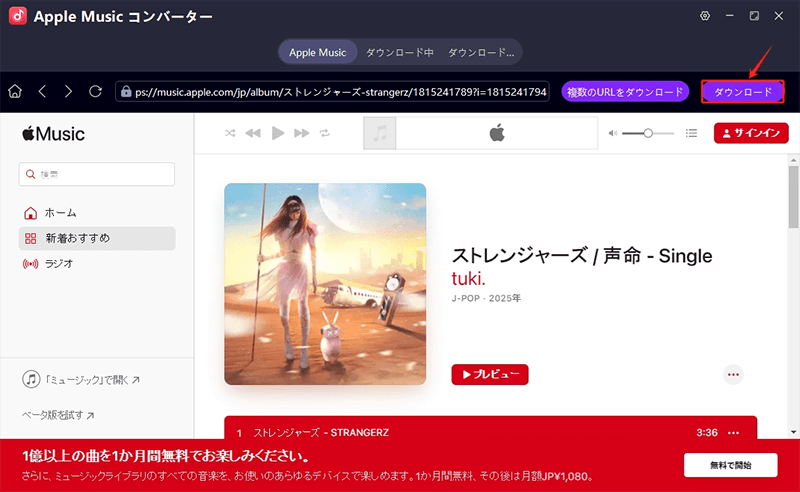Screen dimensions: 800x492
Task: Click the J-POP · 2025年 genre text
Action: click(x=486, y=298)
